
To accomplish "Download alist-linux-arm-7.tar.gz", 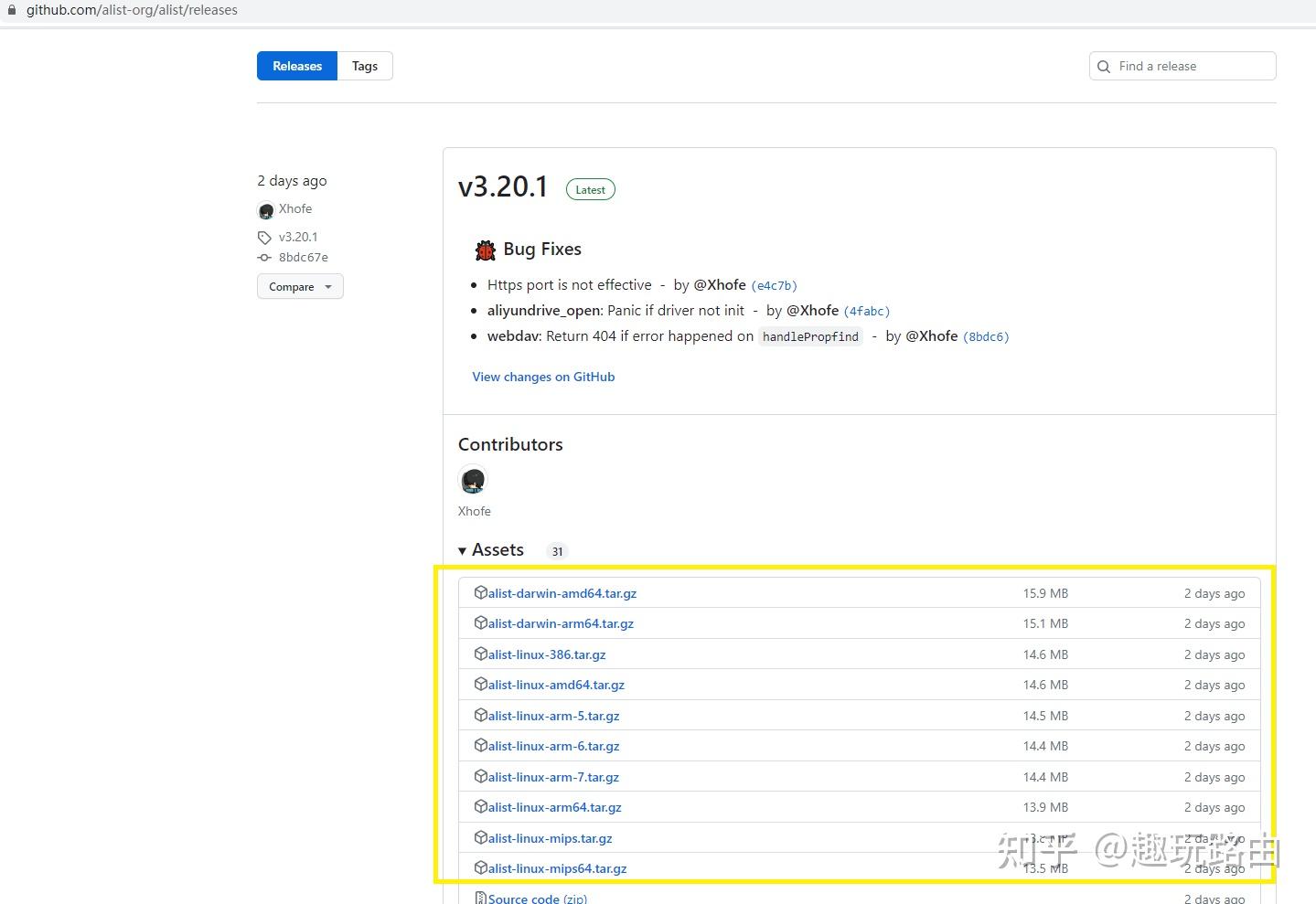I will tap(553, 777).
